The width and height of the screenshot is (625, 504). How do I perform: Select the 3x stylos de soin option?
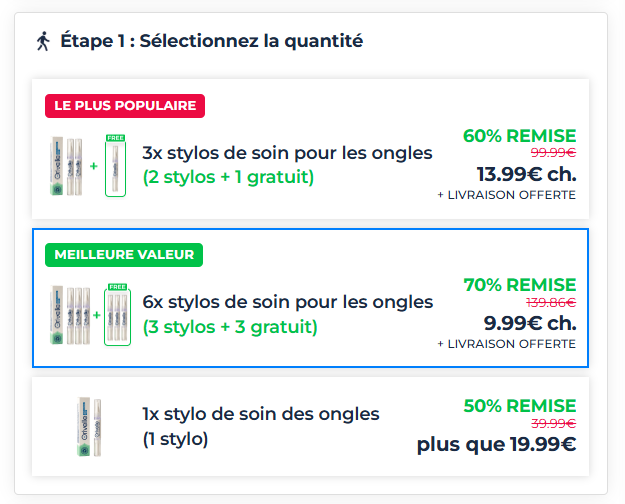pyautogui.click(x=287, y=153)
